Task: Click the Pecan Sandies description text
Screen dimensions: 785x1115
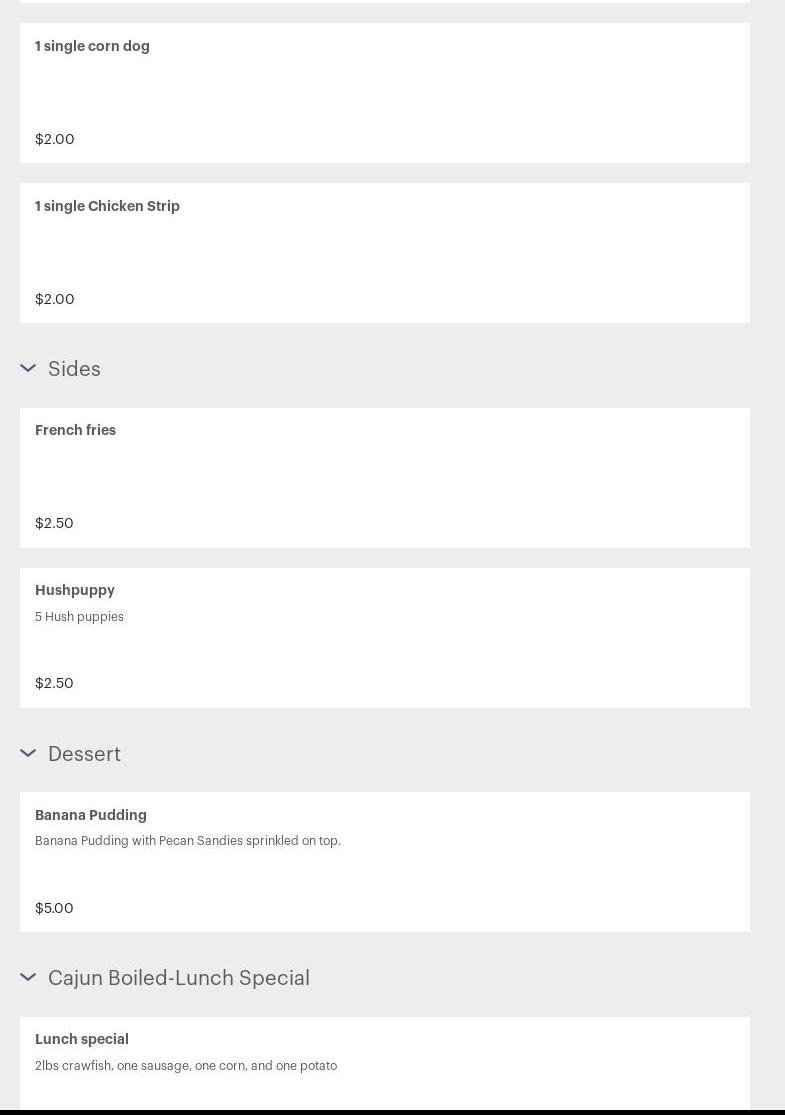Action: [x=188, y=841]
